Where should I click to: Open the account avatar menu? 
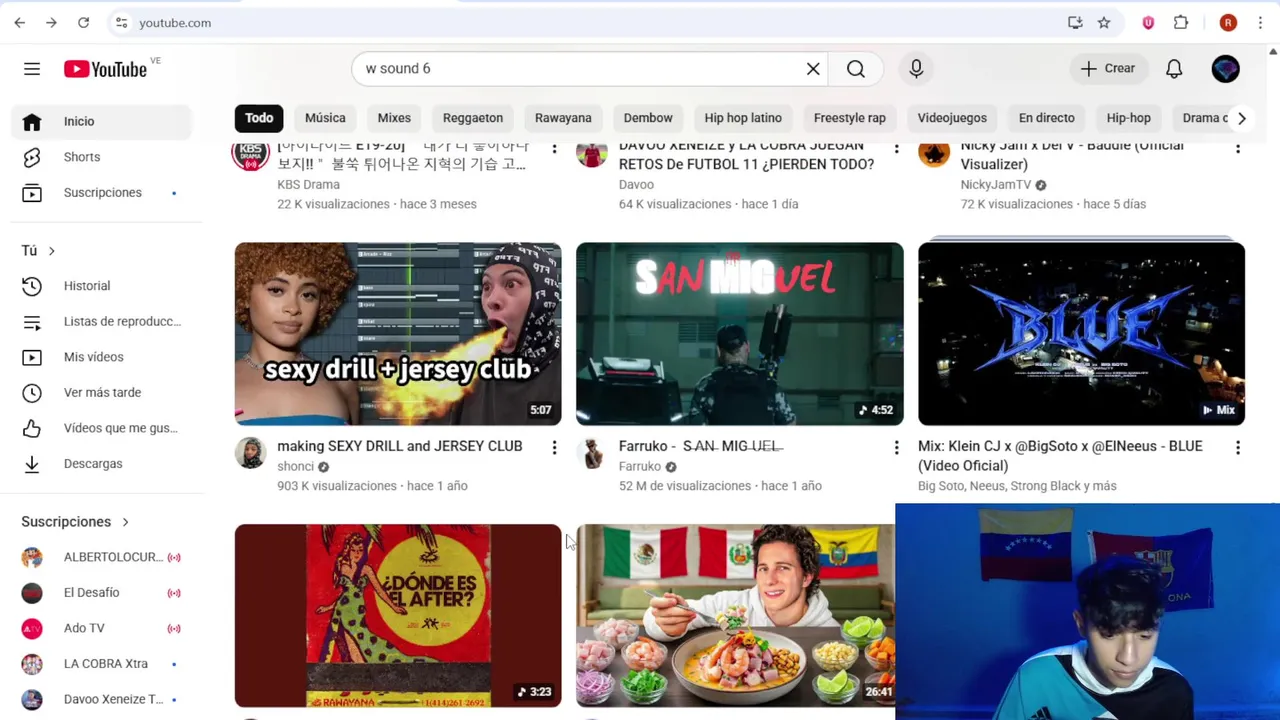coord(1225,69)
